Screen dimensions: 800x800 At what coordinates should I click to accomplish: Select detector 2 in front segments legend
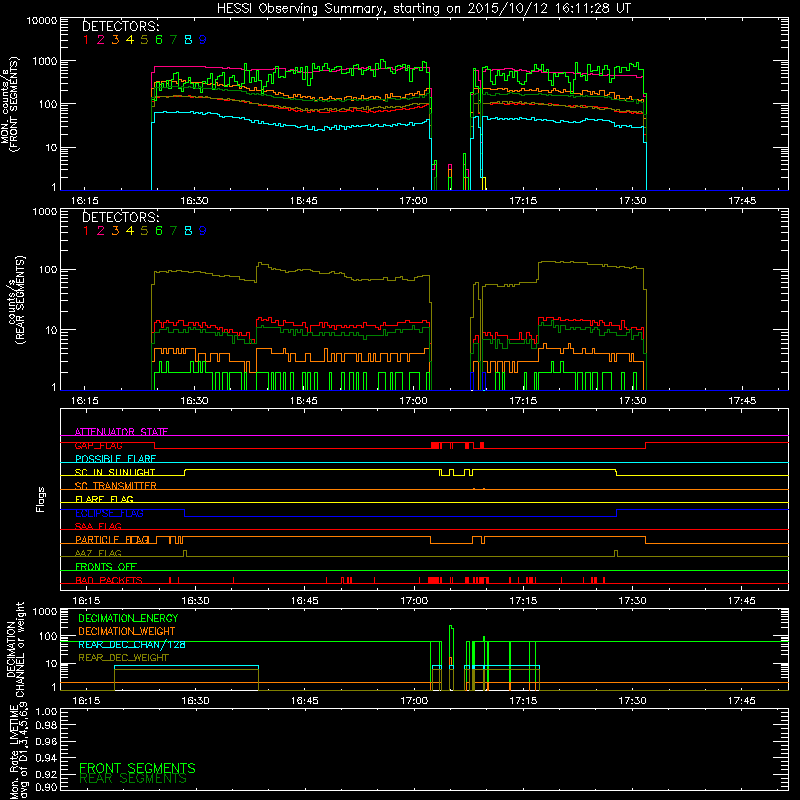[101, 40]
